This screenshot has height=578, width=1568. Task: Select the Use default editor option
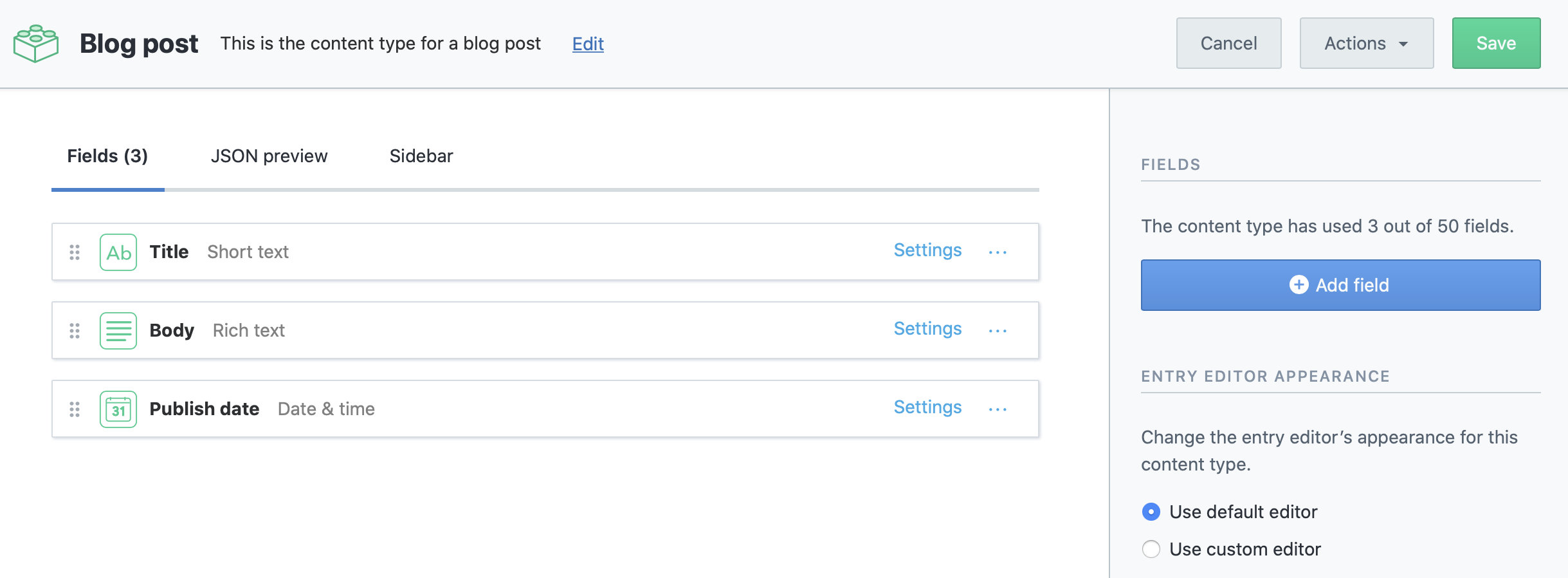click(x=1151, y=512)
